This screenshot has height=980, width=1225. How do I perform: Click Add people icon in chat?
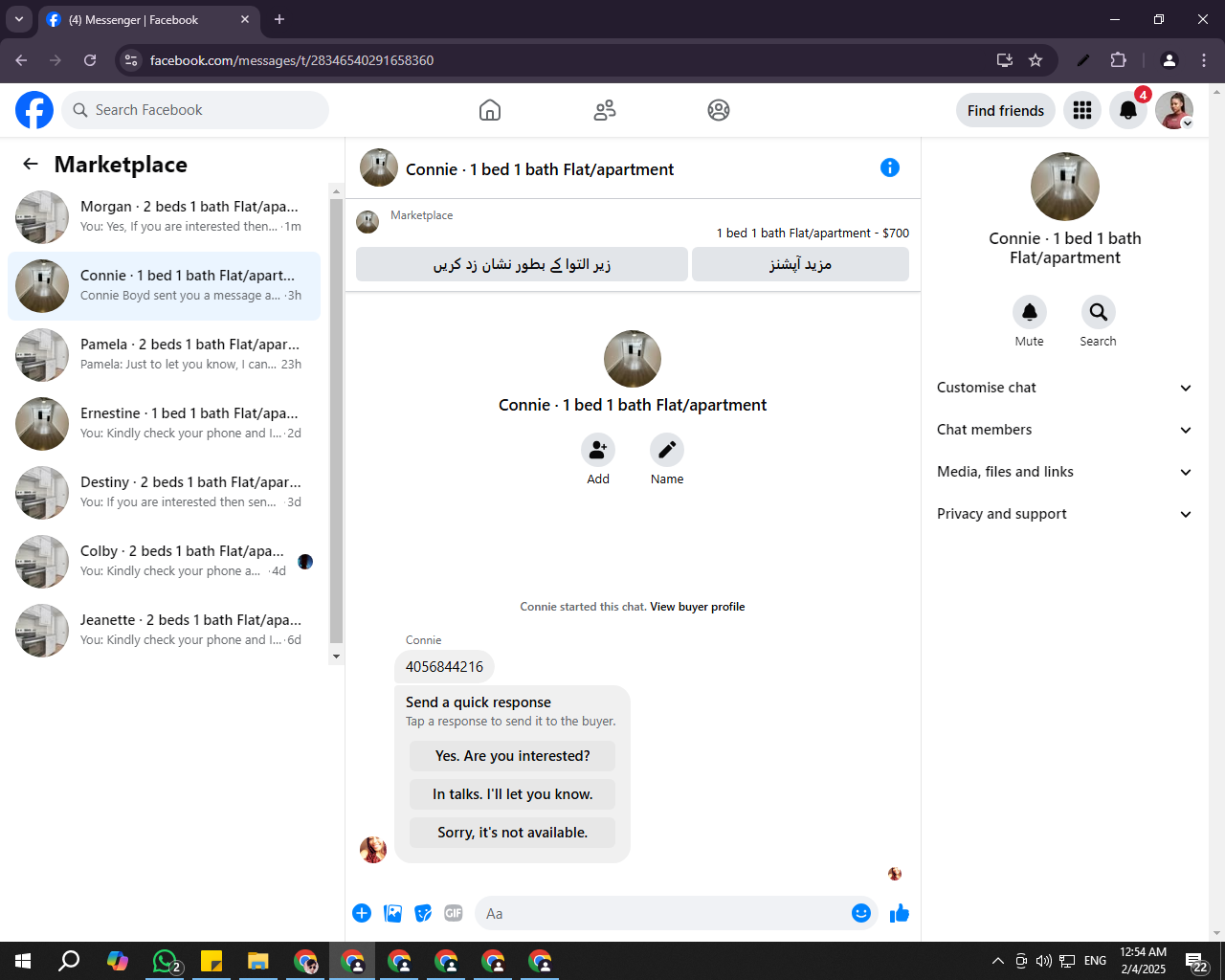[598, 450]
